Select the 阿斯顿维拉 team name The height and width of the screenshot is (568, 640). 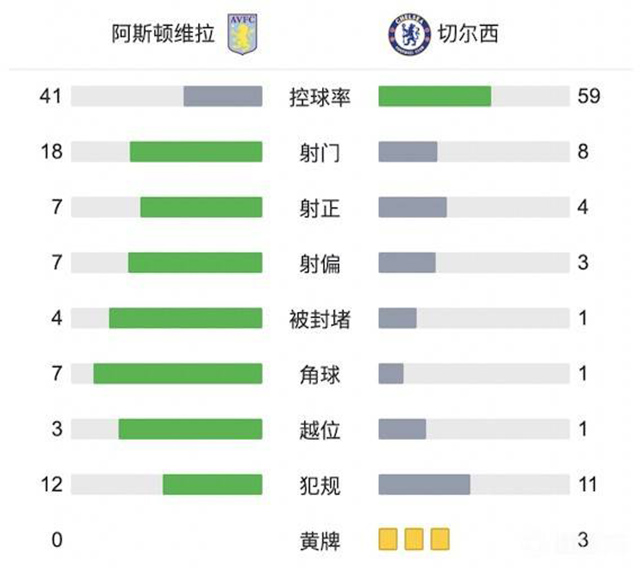point(168,34)
